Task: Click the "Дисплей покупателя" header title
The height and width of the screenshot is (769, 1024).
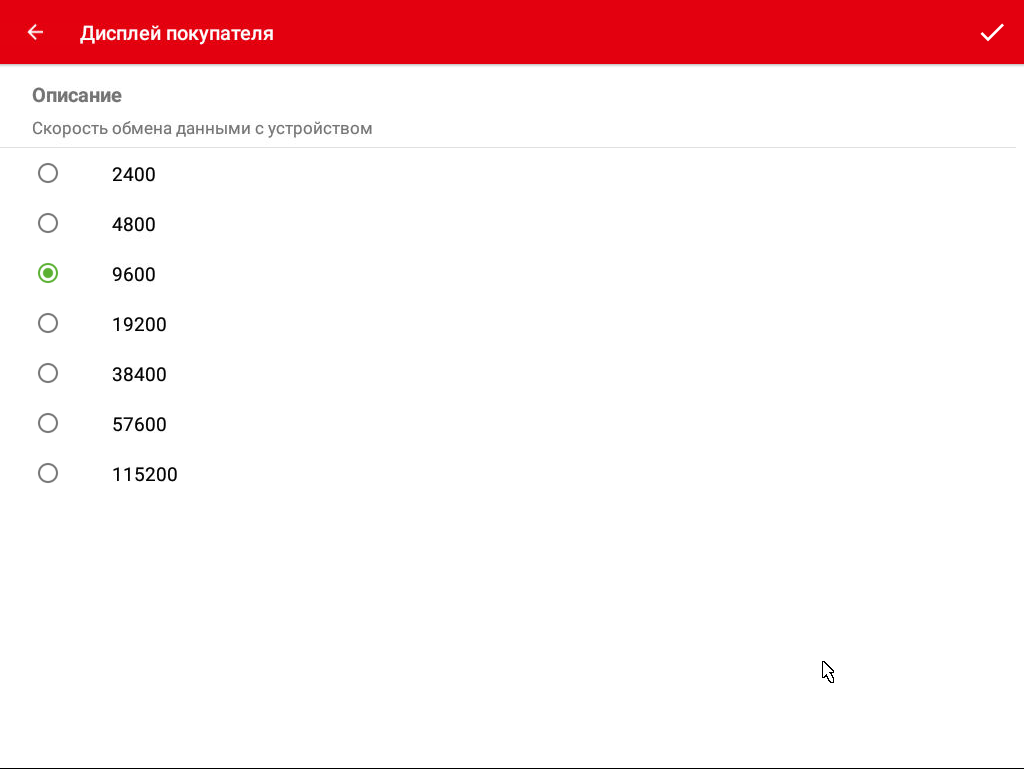Action: (177, 33)
